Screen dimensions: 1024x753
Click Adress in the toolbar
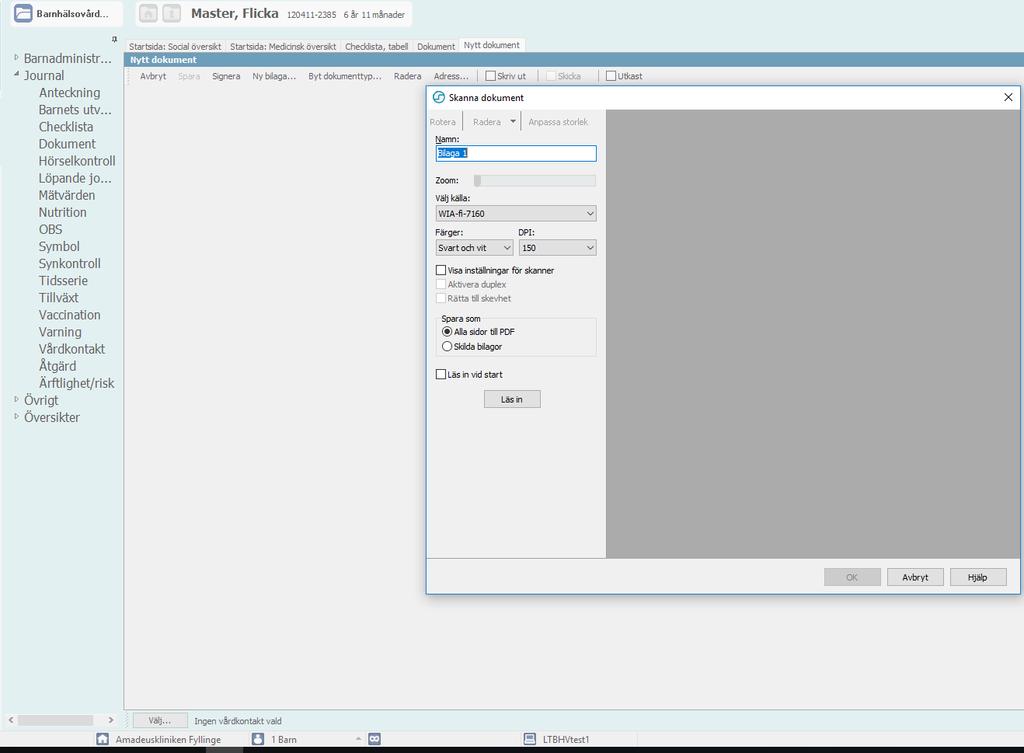click(451, 76)
